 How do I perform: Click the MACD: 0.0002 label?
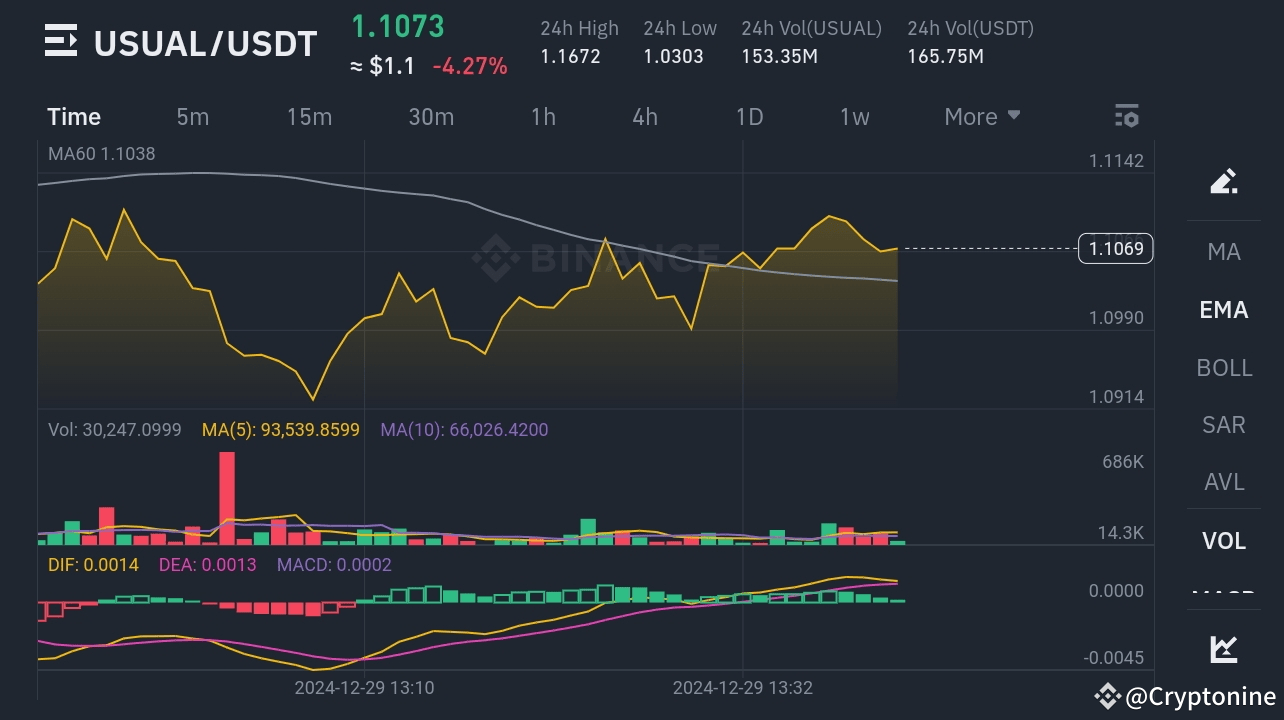click(x=334, y=564)
